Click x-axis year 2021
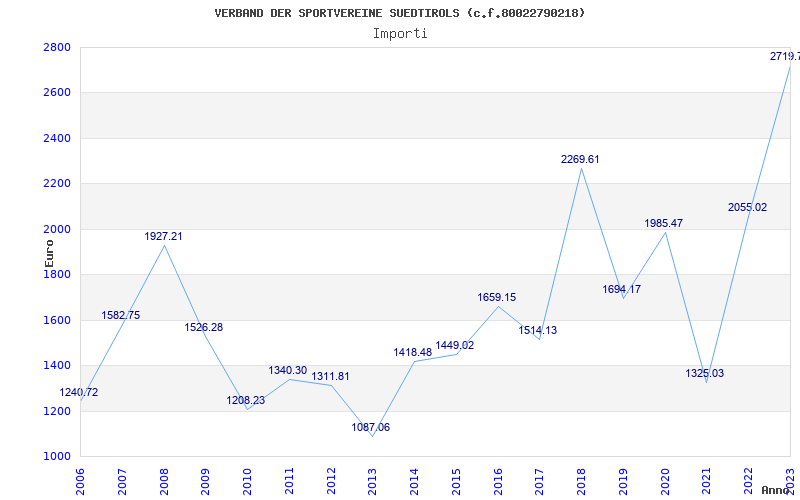The image size is (800, 500). [x=707, y=481]
